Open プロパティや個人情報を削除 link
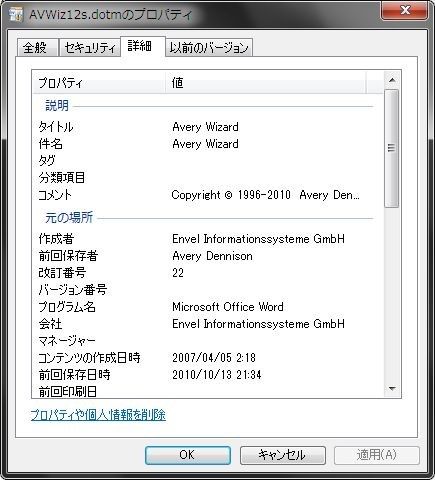Screen dimensions: 435x480 98,415
